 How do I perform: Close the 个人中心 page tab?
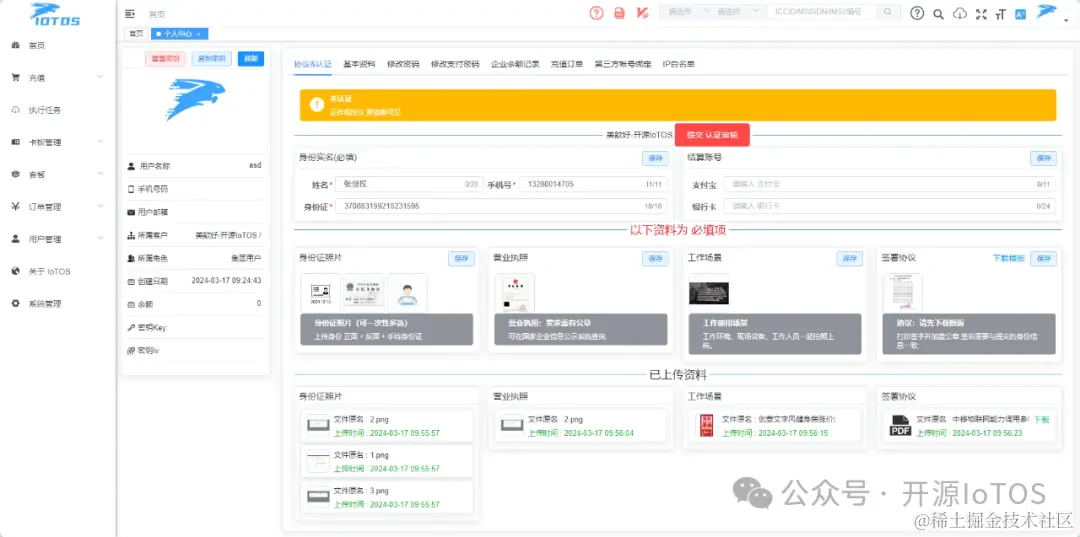(199, 34)
